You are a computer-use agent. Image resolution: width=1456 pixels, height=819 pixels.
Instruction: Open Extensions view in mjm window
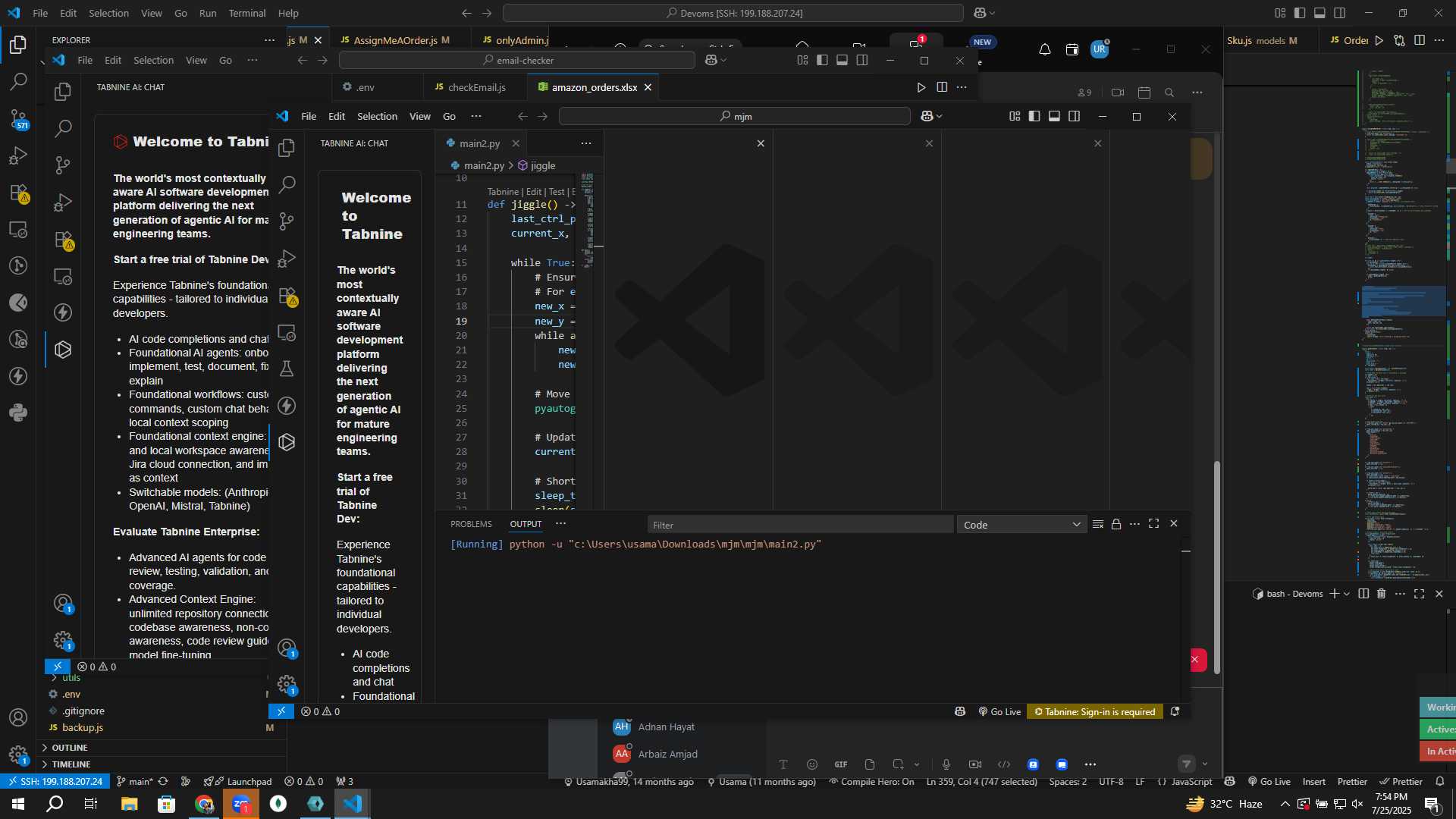pyautogui.click(x=287, y=296)
